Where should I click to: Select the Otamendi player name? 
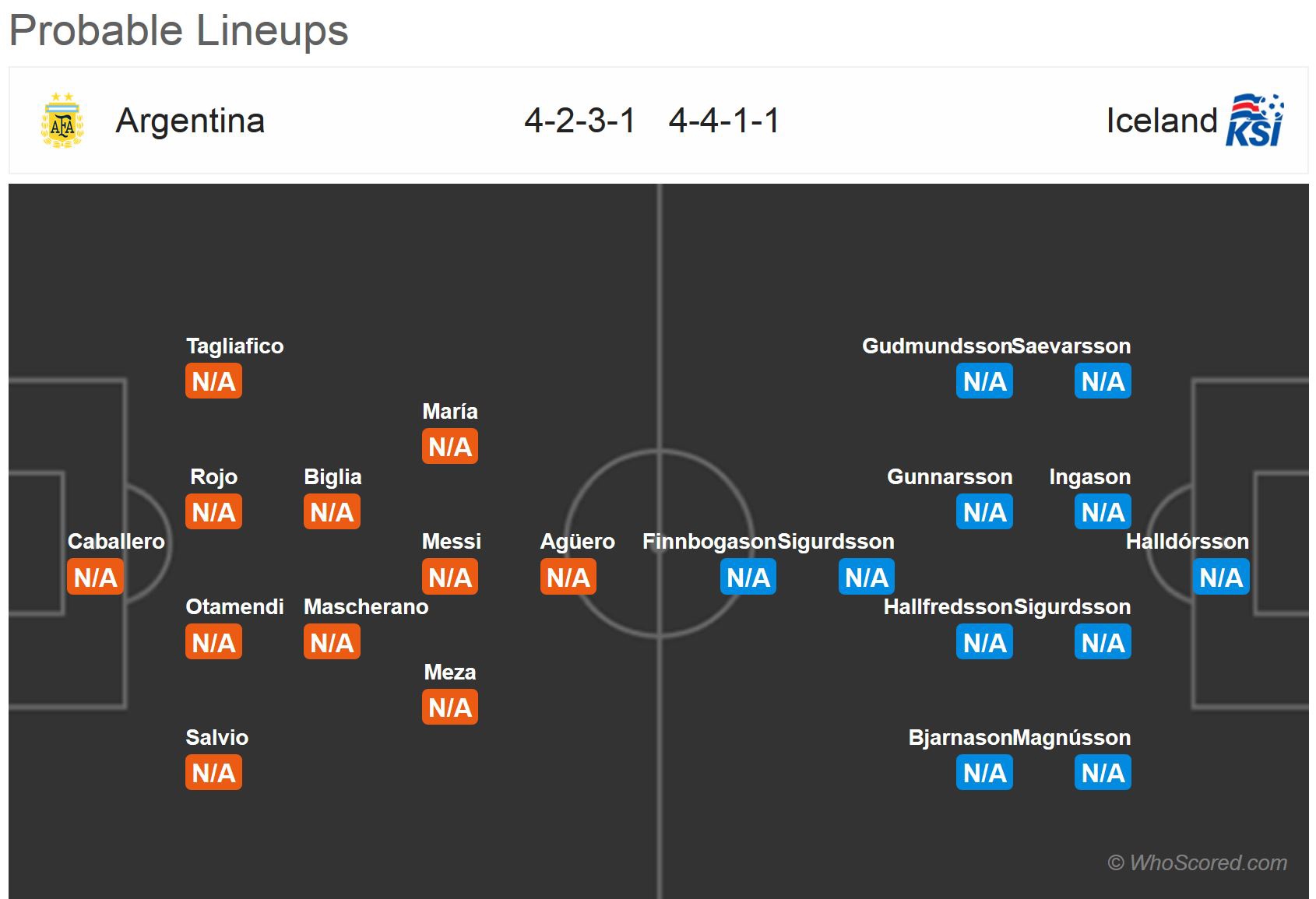point(234,607)
